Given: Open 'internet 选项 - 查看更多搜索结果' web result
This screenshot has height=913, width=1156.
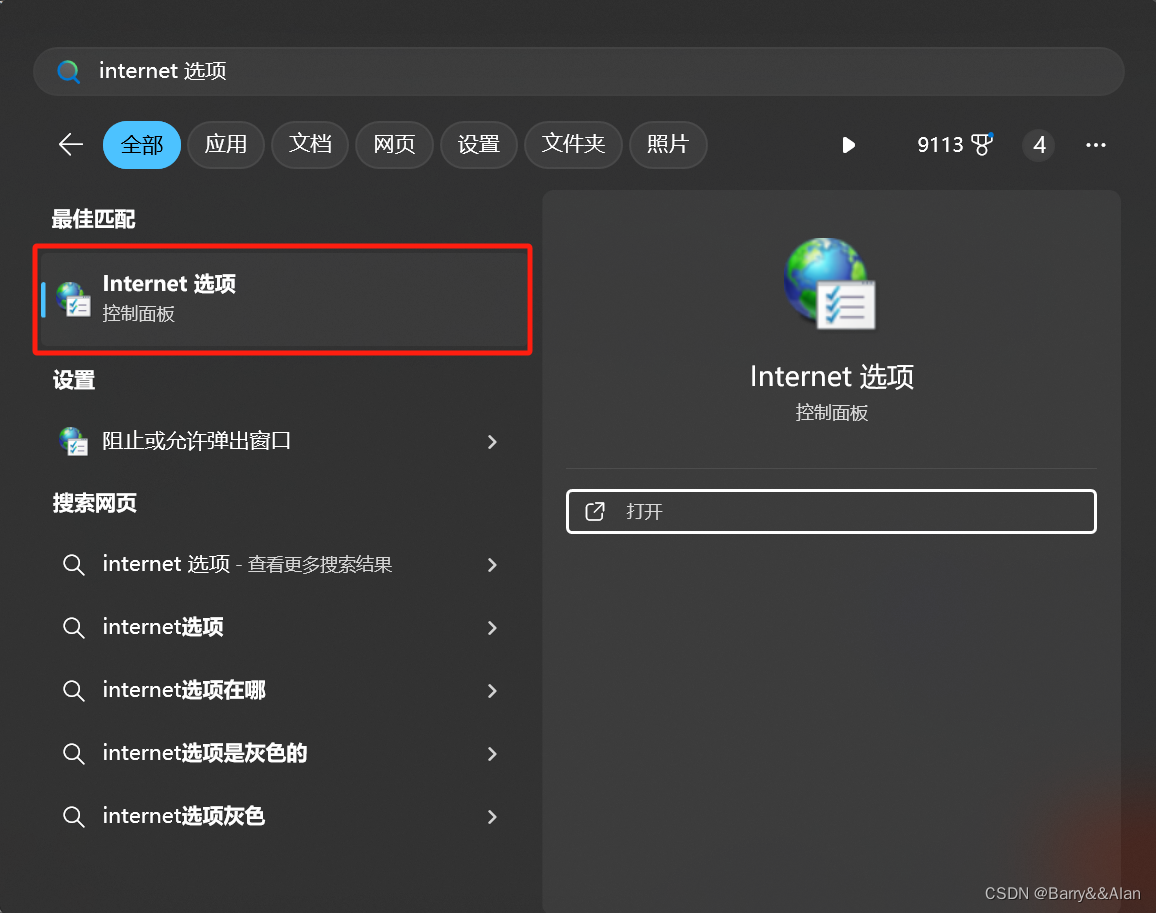Looking at the screenshot, I should [283, 565].
